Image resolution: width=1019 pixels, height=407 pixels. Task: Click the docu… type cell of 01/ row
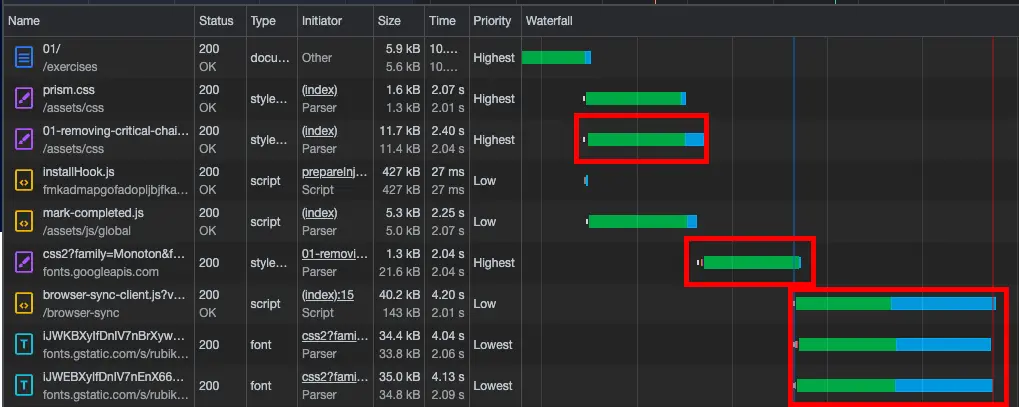tap(270, 58)
